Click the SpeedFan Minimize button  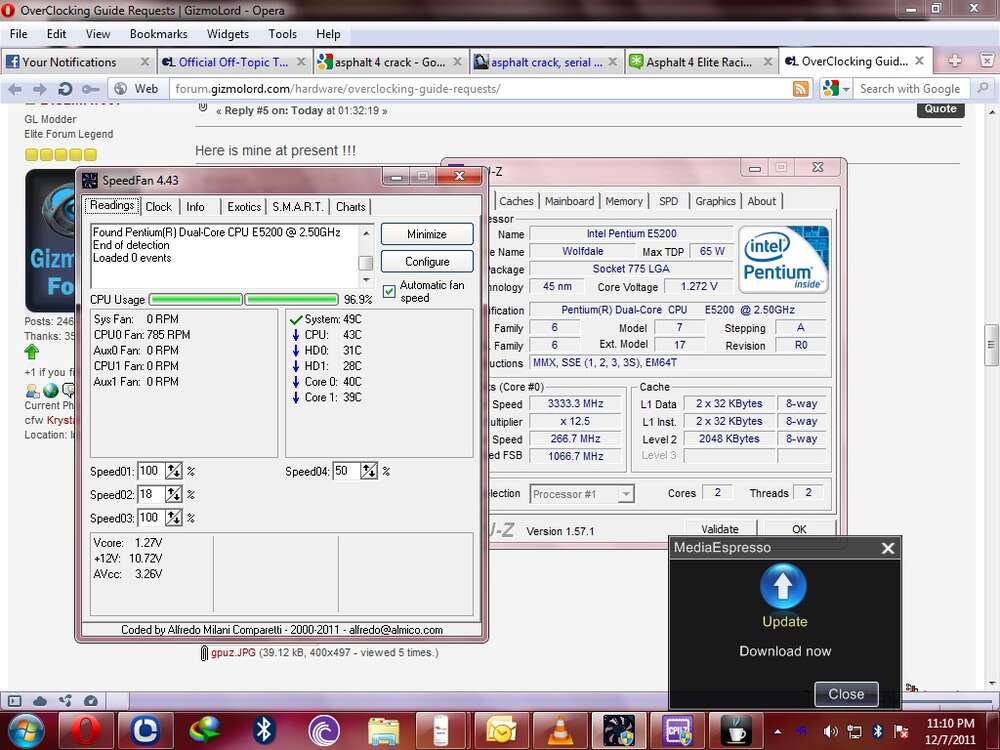click(427, 234)
